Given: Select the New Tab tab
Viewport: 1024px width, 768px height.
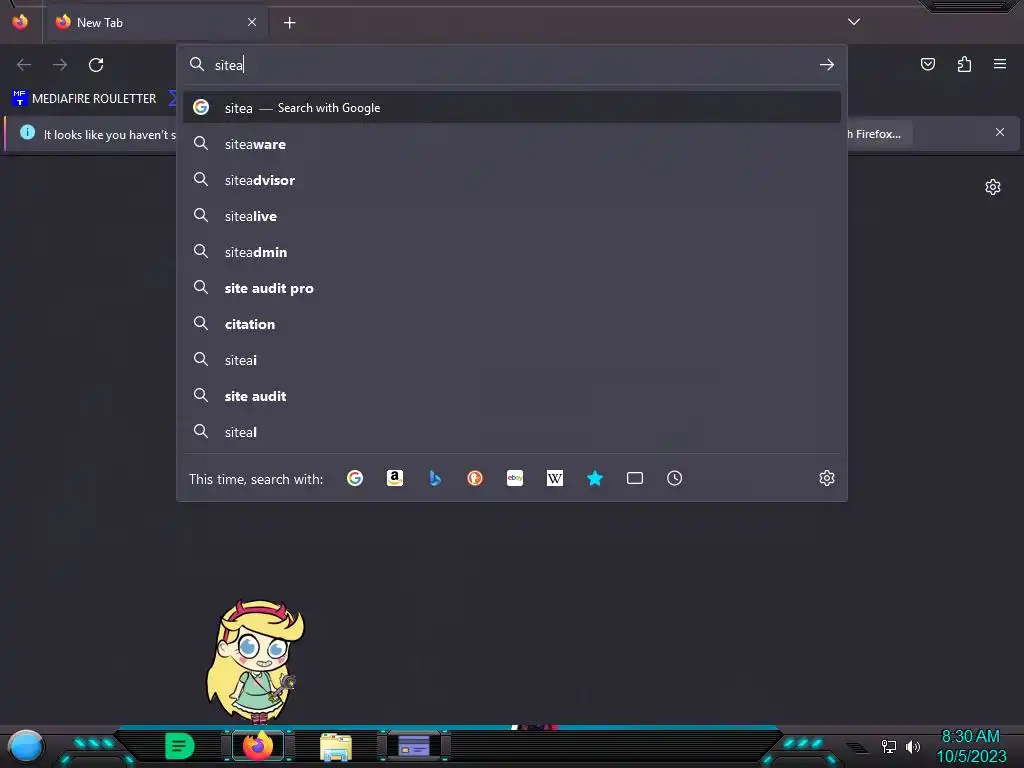Looking at the screenshot, I should [157, 23].
